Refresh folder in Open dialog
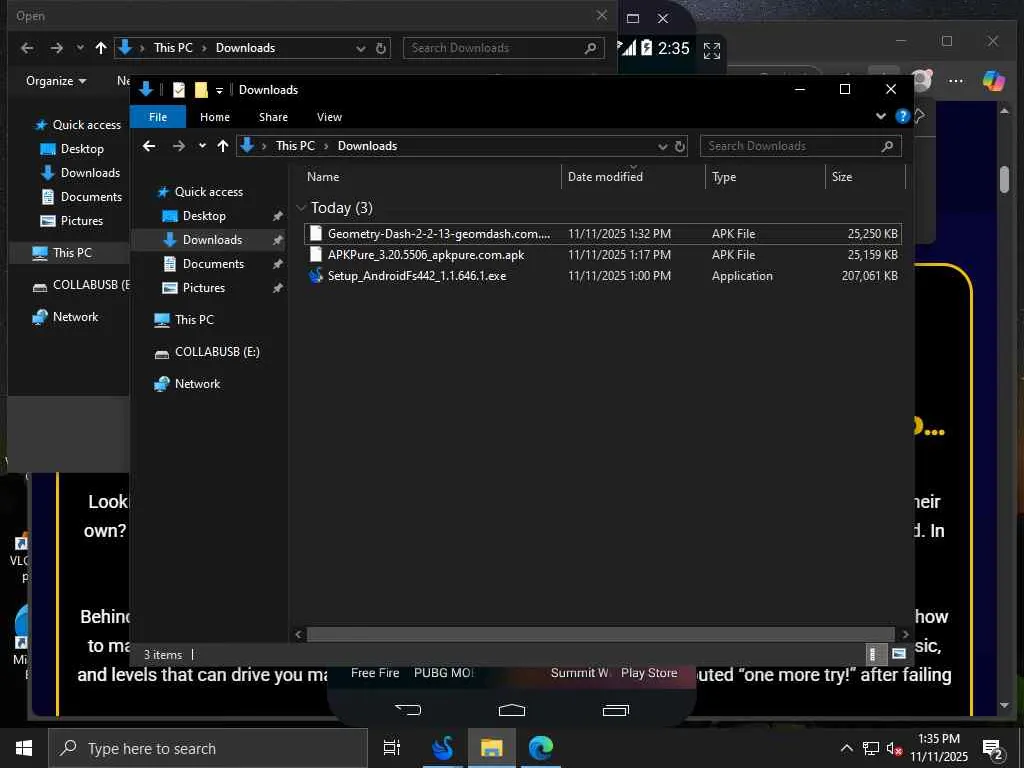Screen dimensions: 1024x768 [381, 48]
